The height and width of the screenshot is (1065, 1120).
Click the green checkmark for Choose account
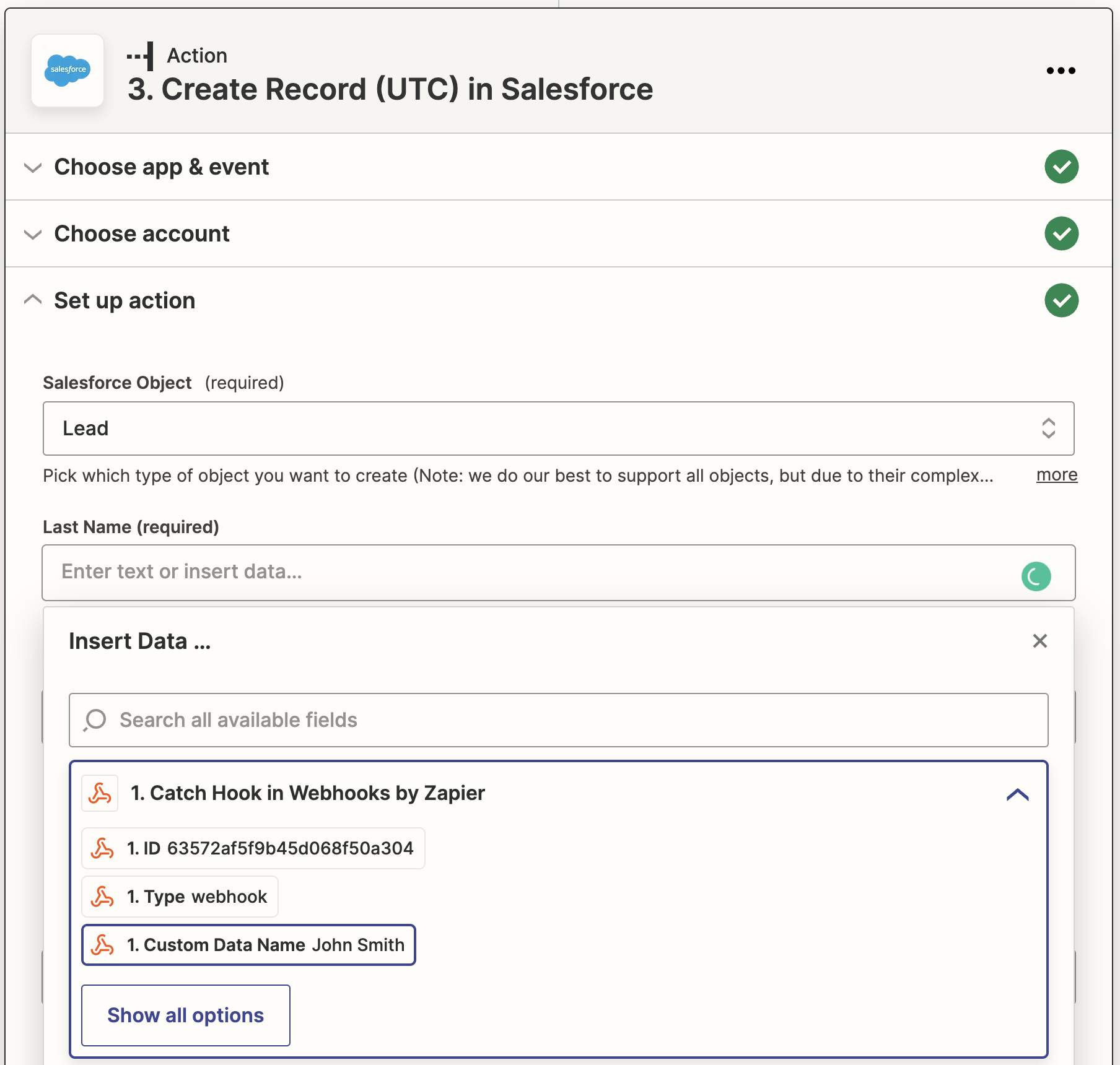[1061, 233]
